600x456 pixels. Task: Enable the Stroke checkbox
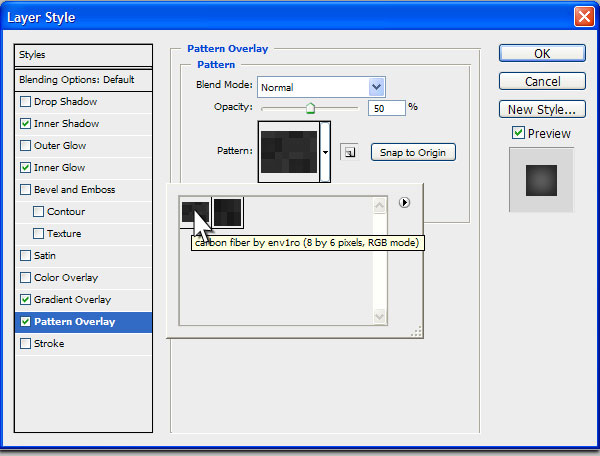point(25,344)
